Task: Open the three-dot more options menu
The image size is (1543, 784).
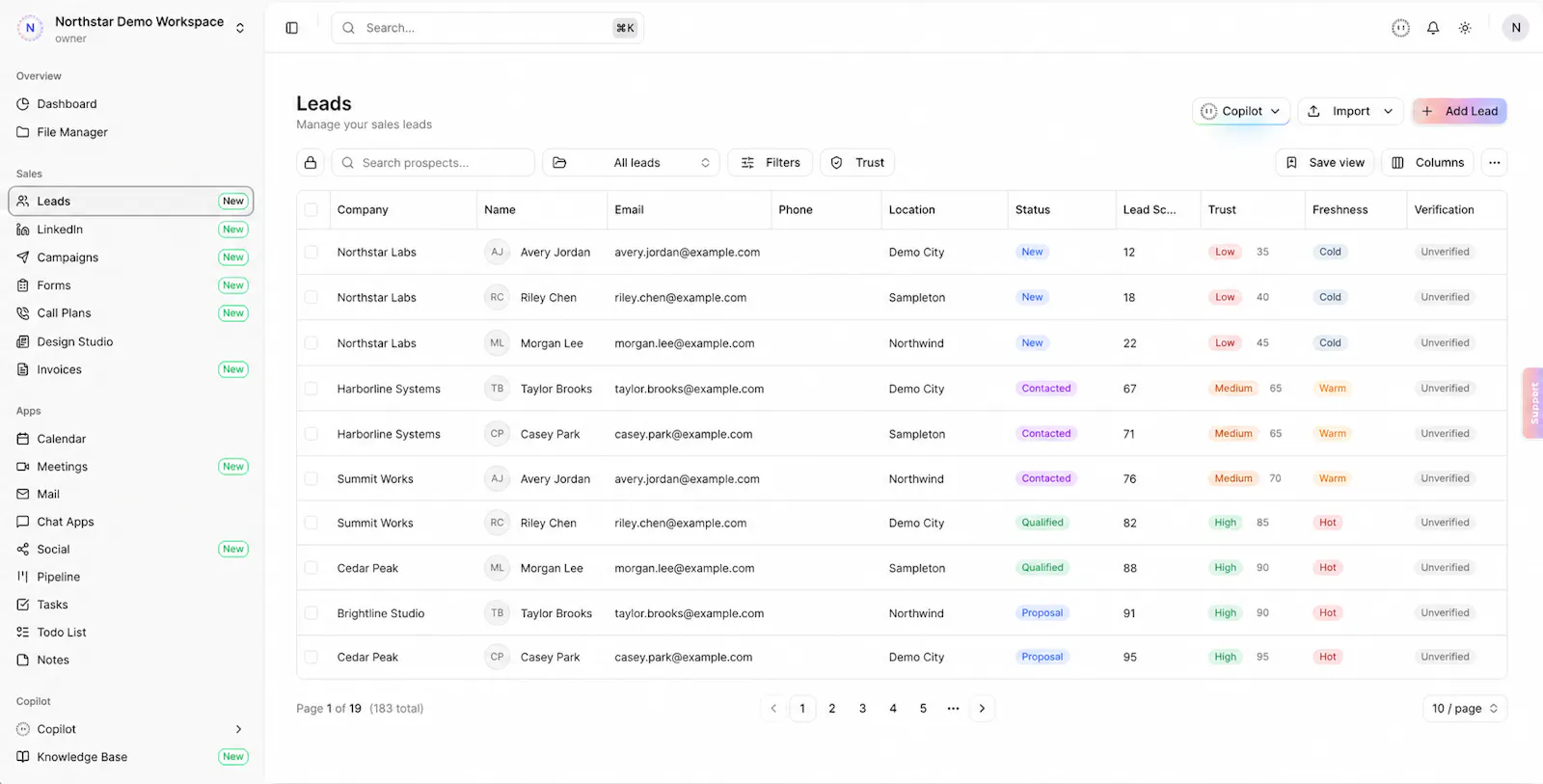Action: tap(1494, 163)
